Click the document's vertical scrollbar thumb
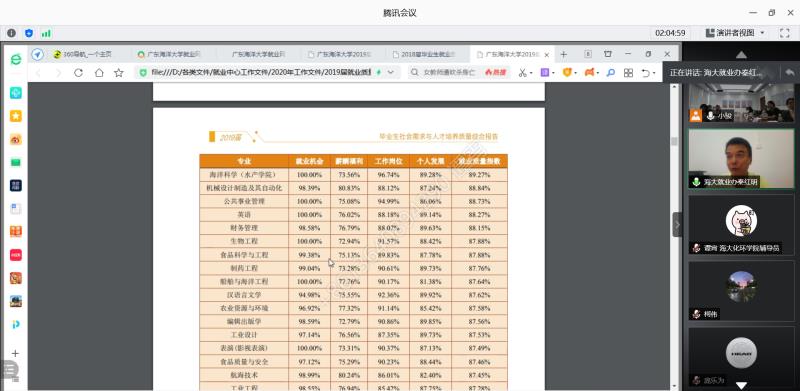 674,142
